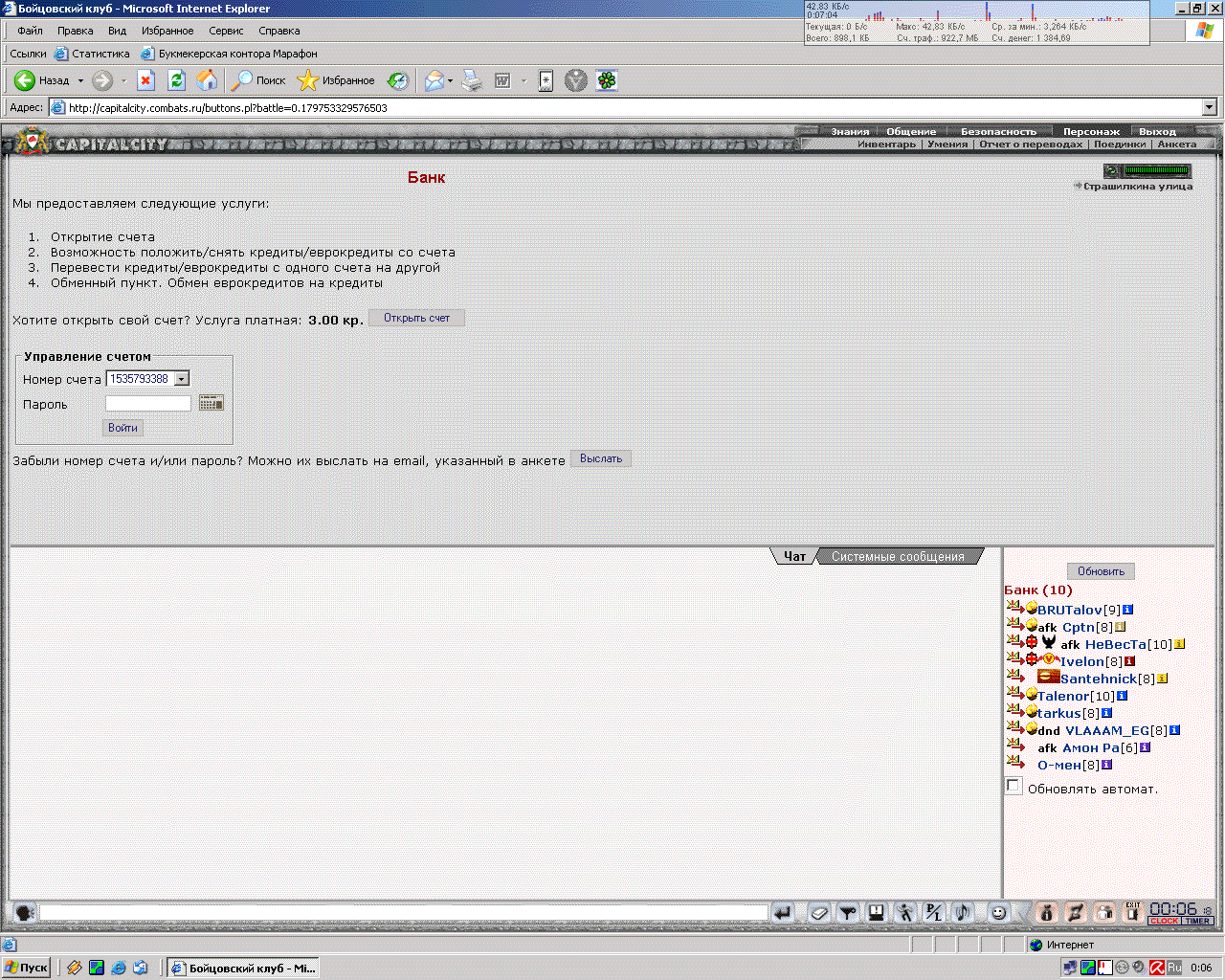Click the running man icon in chat toolbar
1225x980 pixels.
point(904,913)
